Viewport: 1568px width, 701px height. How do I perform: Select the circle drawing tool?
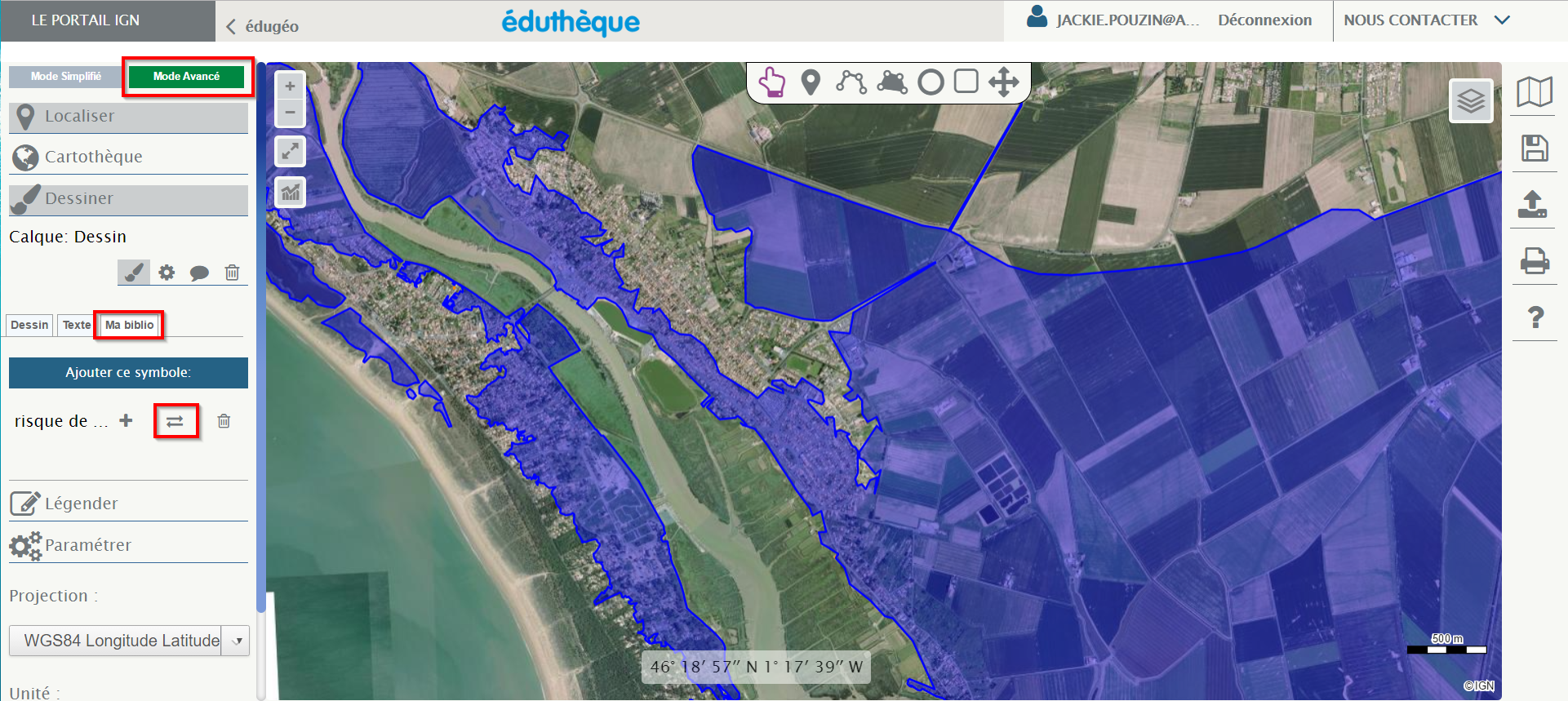click(931, 82)
